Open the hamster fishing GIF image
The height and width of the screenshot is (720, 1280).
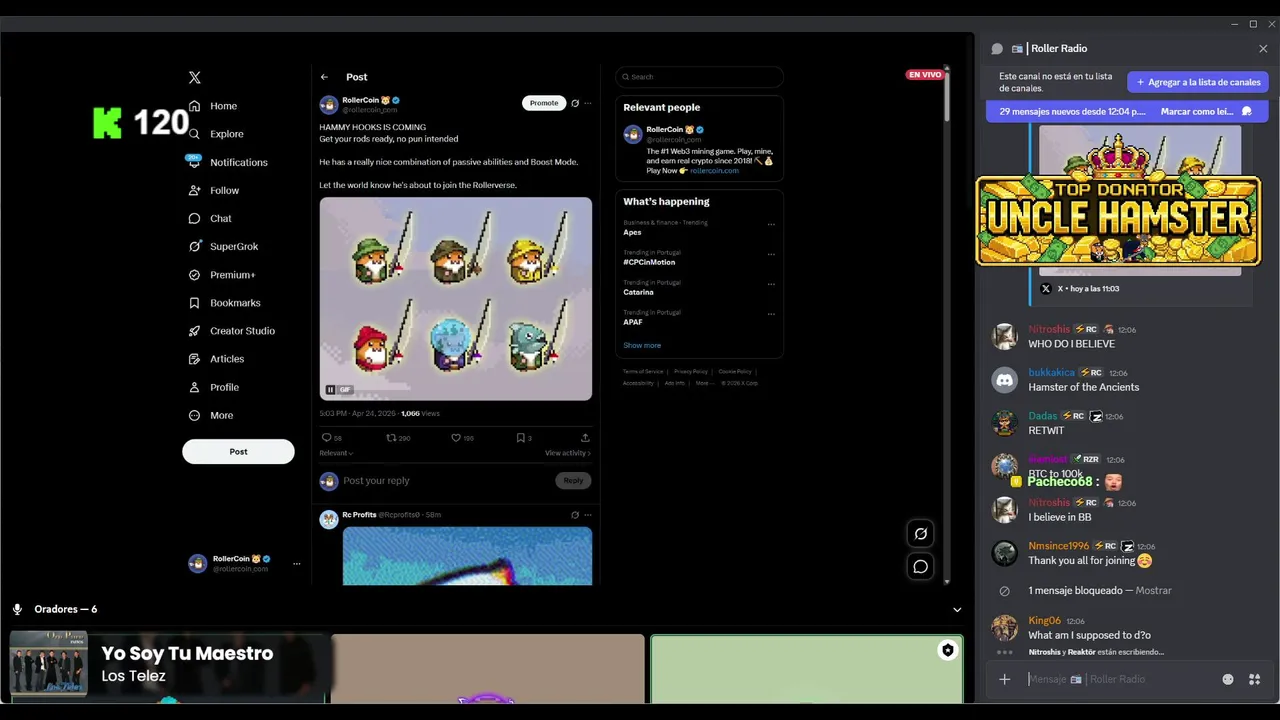click(456, 298)
